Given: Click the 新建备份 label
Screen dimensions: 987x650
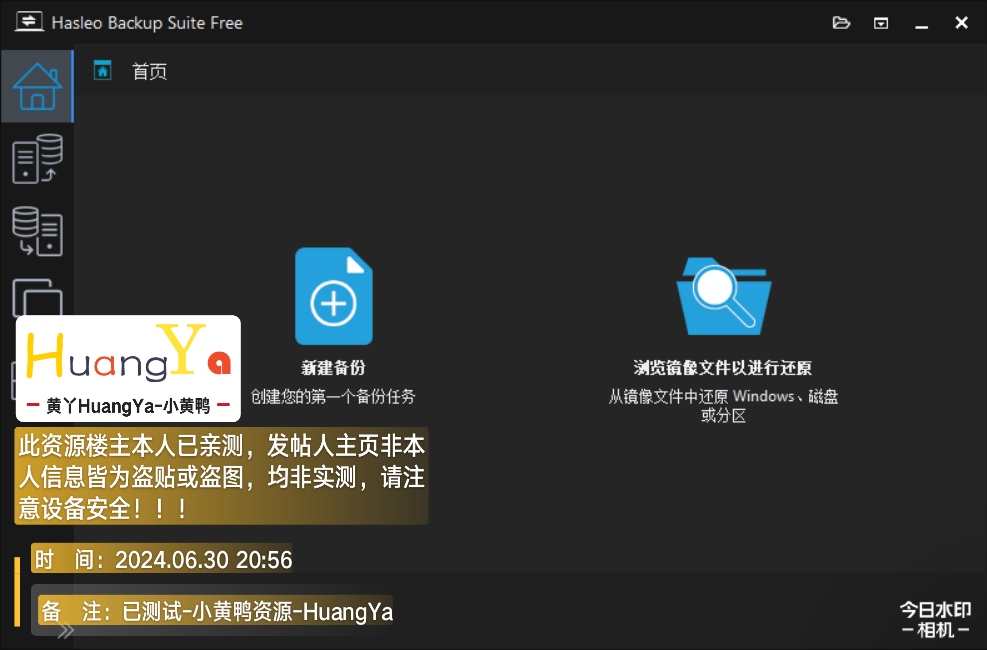Looking at the screenshot, I should [333, 367].
